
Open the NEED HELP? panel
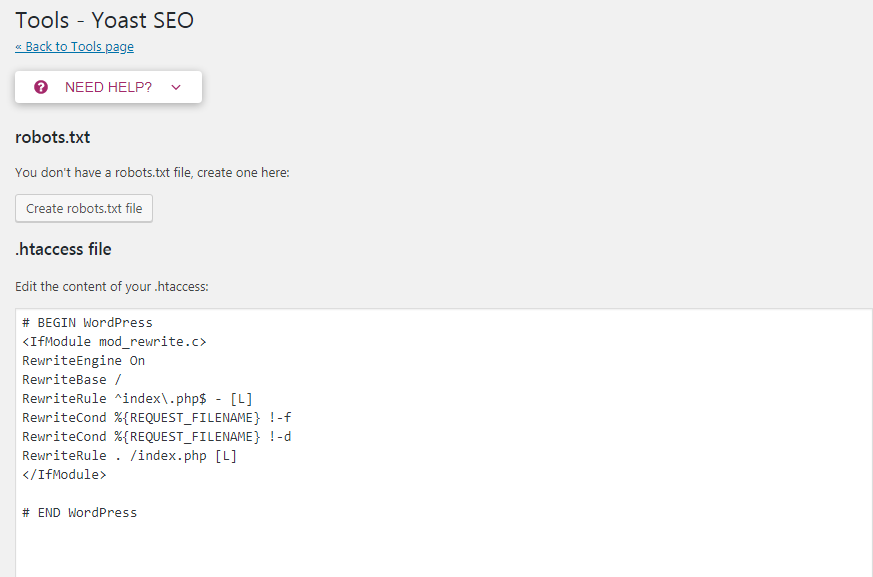click(x=108, y=87)
